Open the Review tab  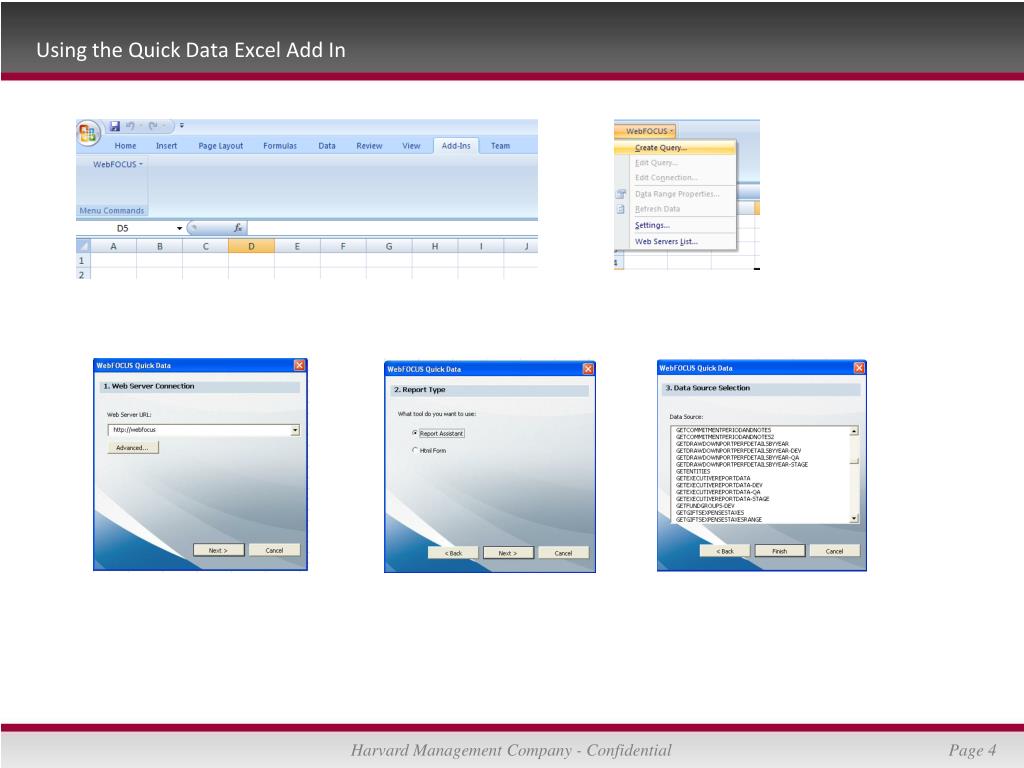pos(369,146)
